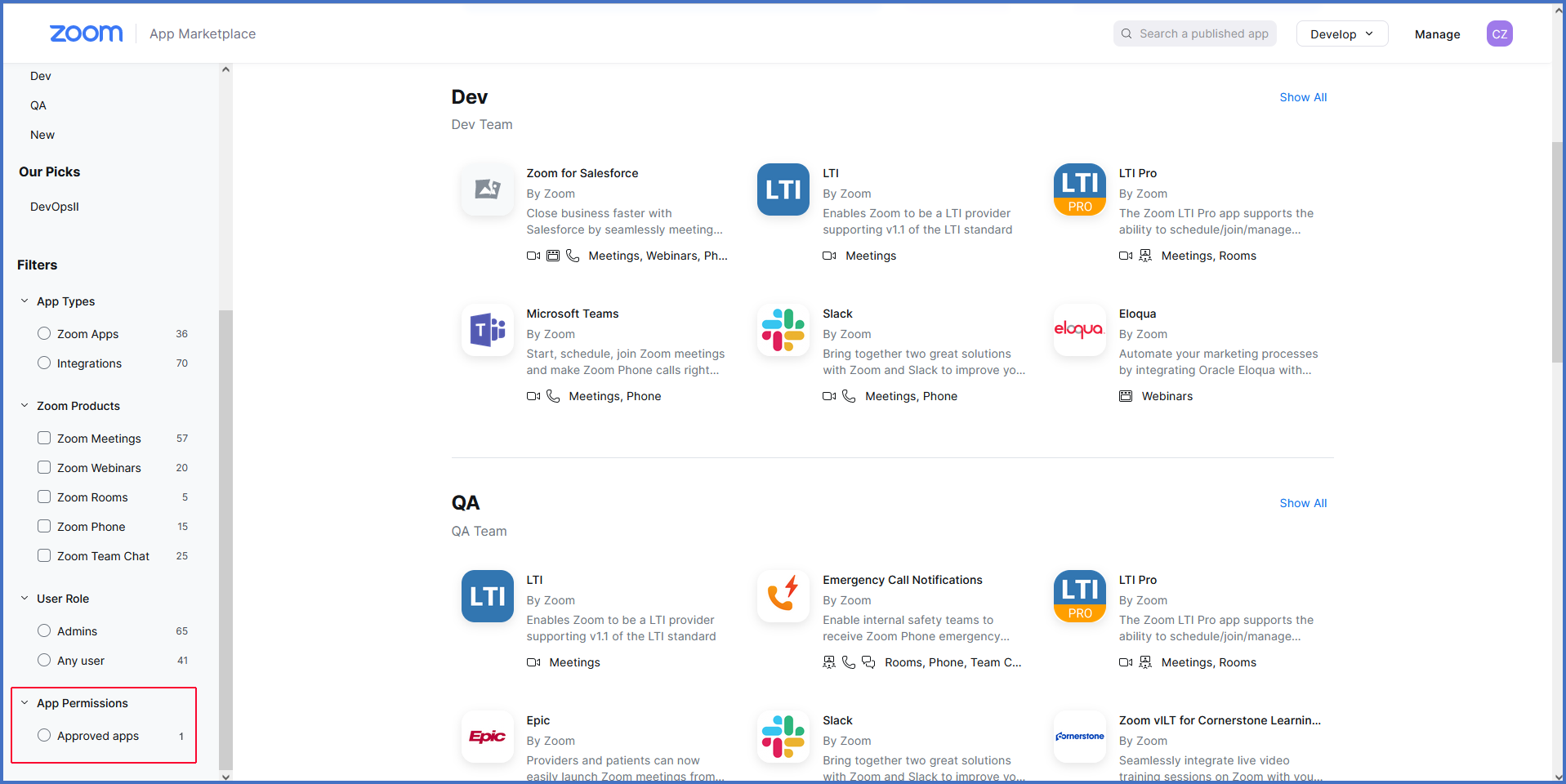This screenshot has height=784, width=1566.
Task: Click sidebar scroll-down arrow
Action: coord(225,777)
